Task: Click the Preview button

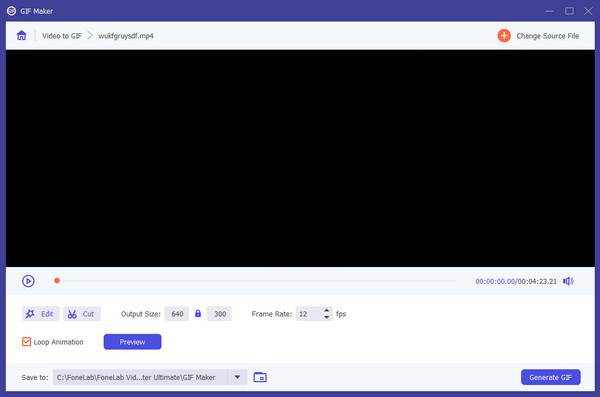Action: pyautogui.click(x=132, y=342)
